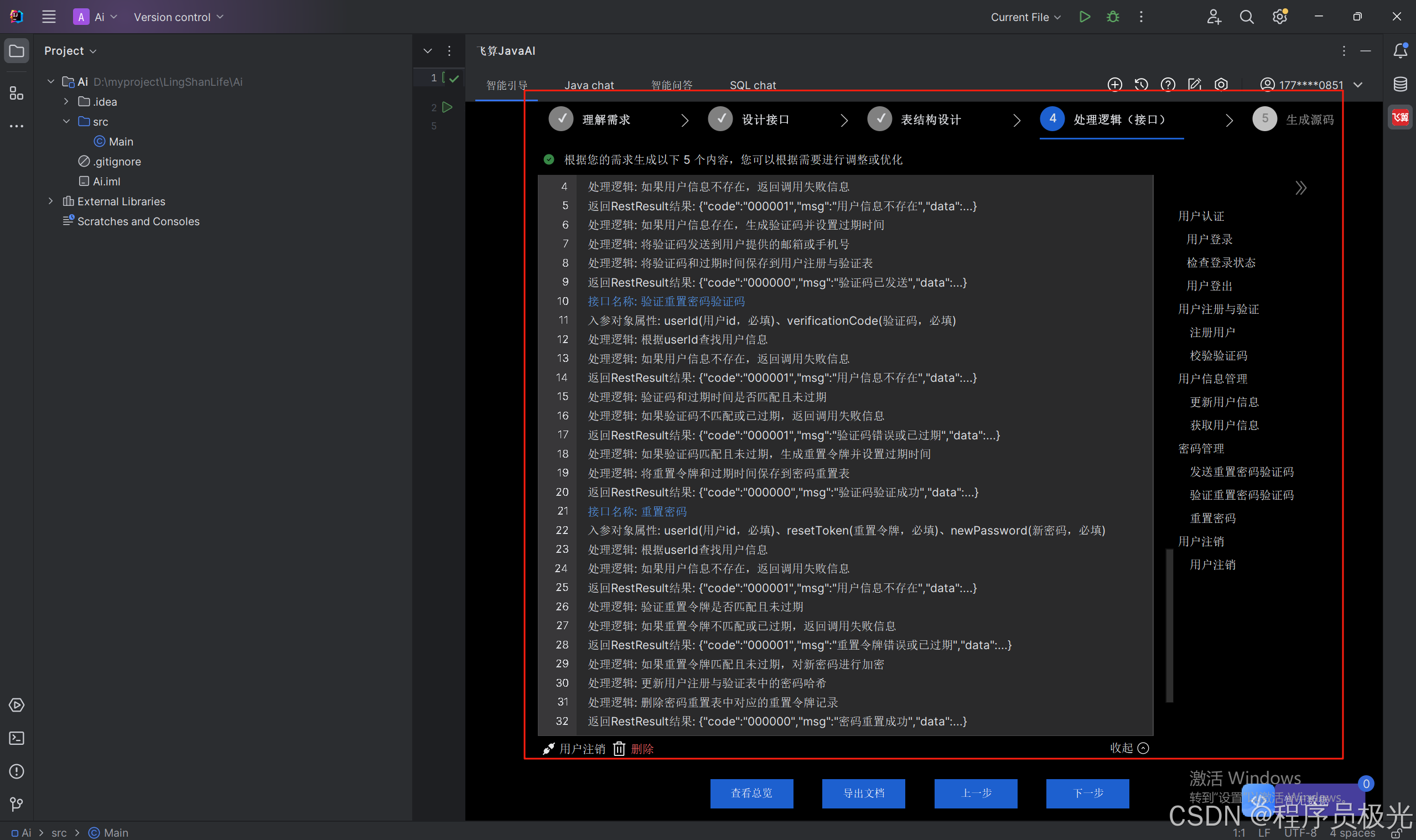Collapse the content with 收起 toggle
Screen dimensions: 1416x840
point(1129,748)
